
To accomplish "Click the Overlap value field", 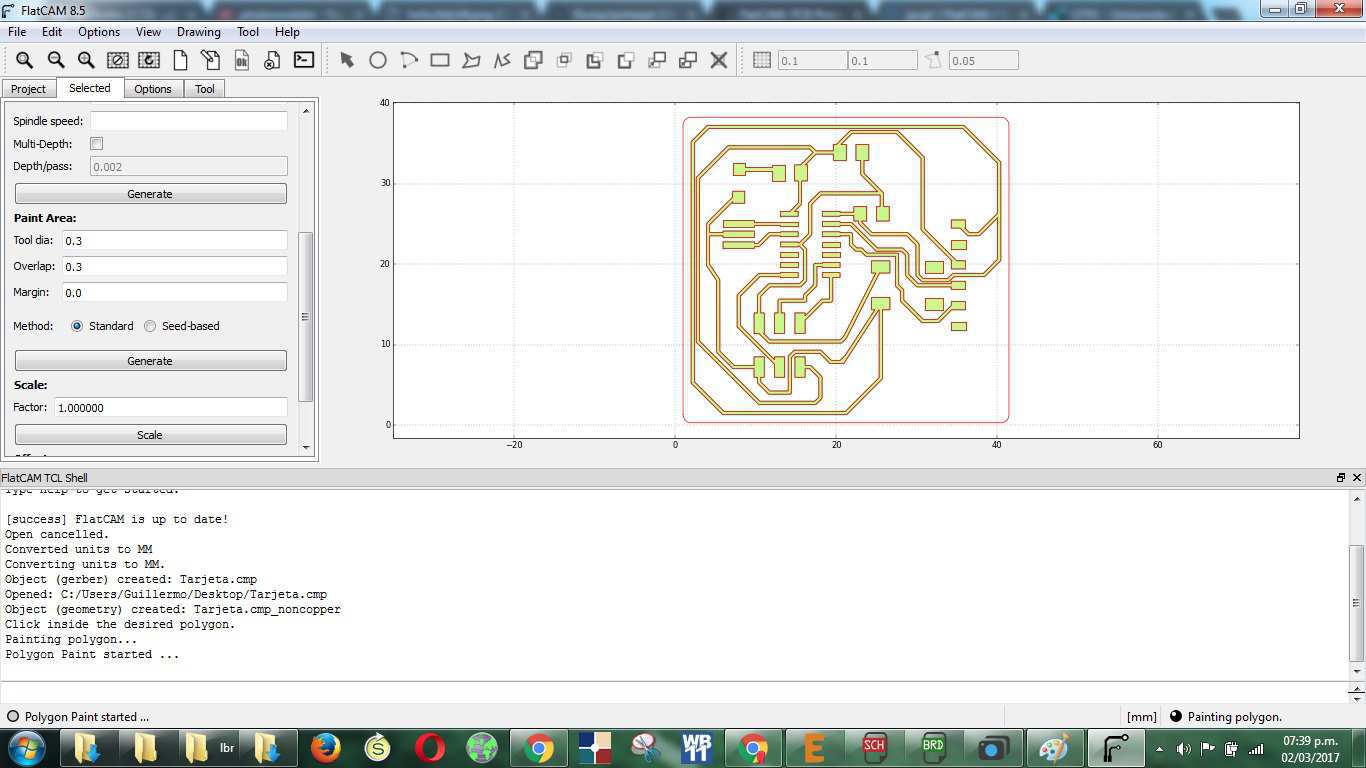I will pos(175,267).
